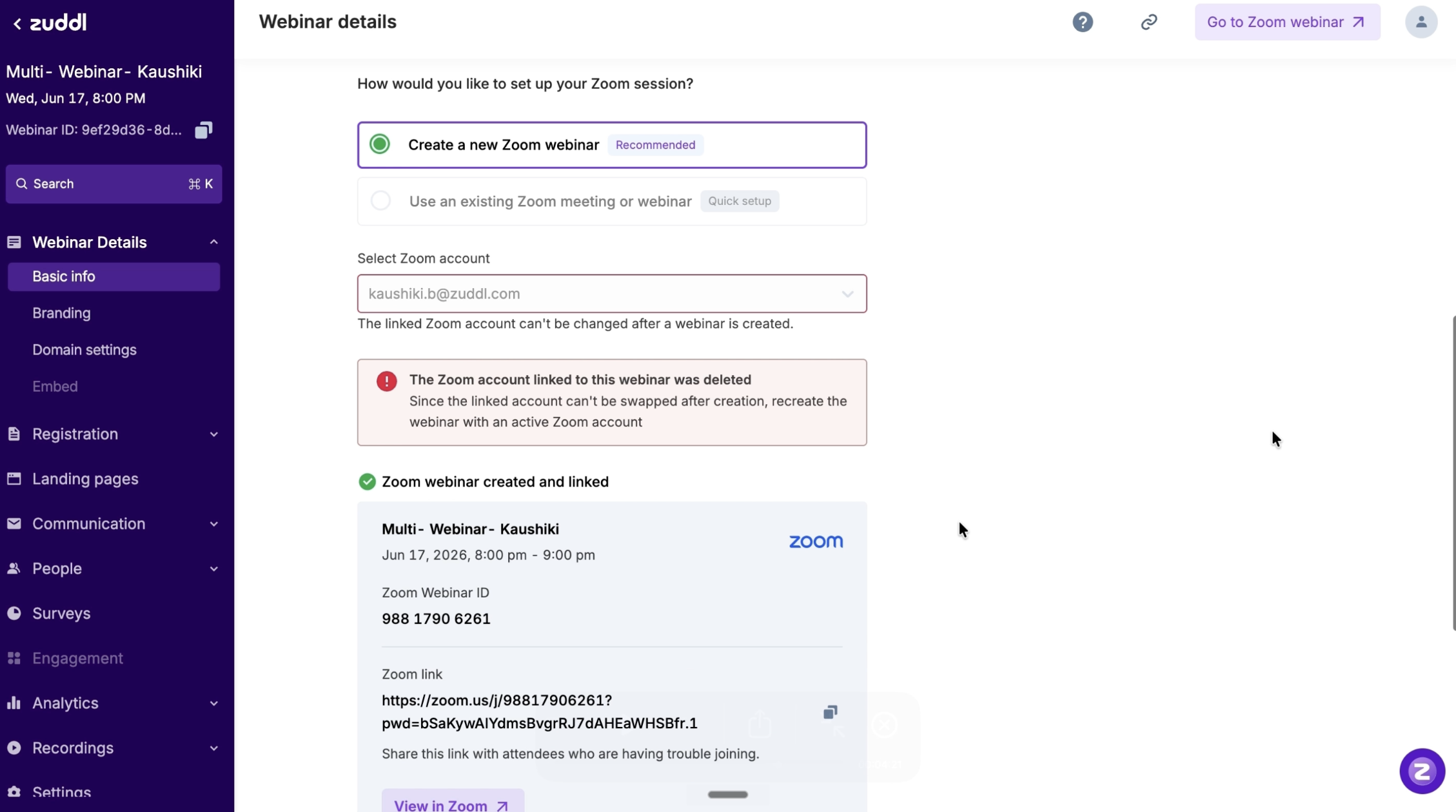Expand the Analytics section chevron
The image size is (1456, 812).
213,704
